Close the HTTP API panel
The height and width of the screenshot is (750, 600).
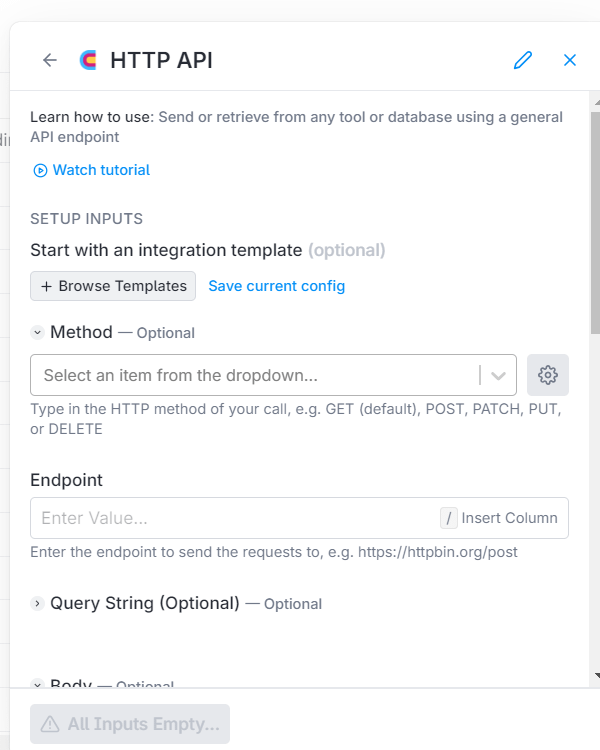pos(570,60)
